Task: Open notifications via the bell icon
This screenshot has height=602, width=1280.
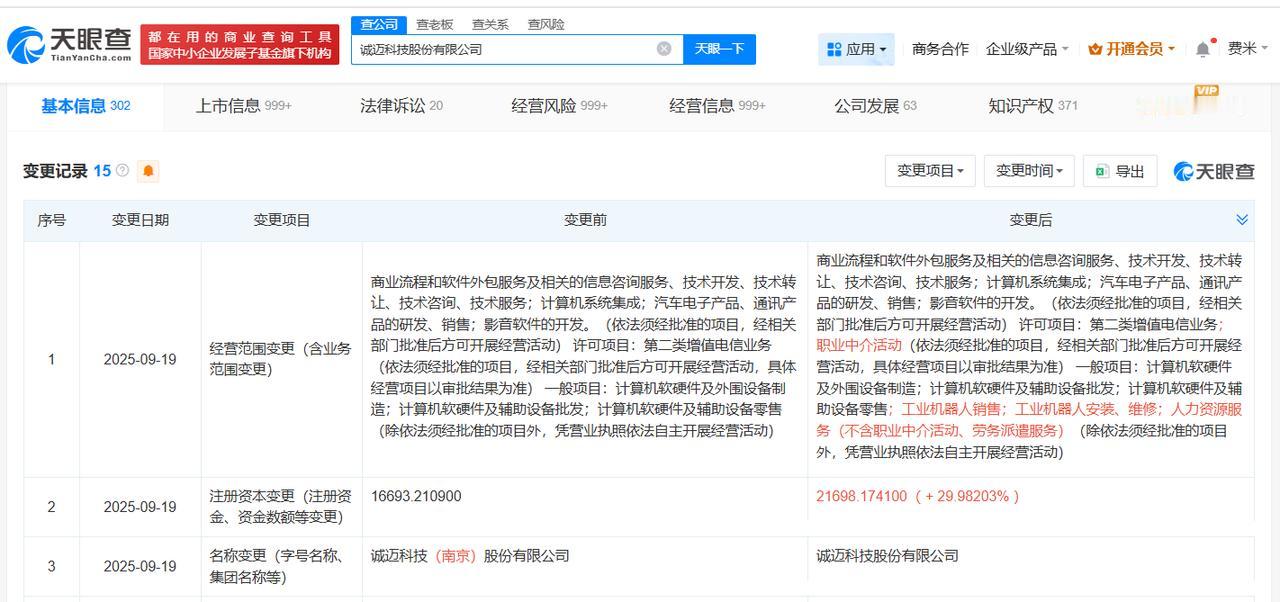Action: click(x=1203, y=49)
